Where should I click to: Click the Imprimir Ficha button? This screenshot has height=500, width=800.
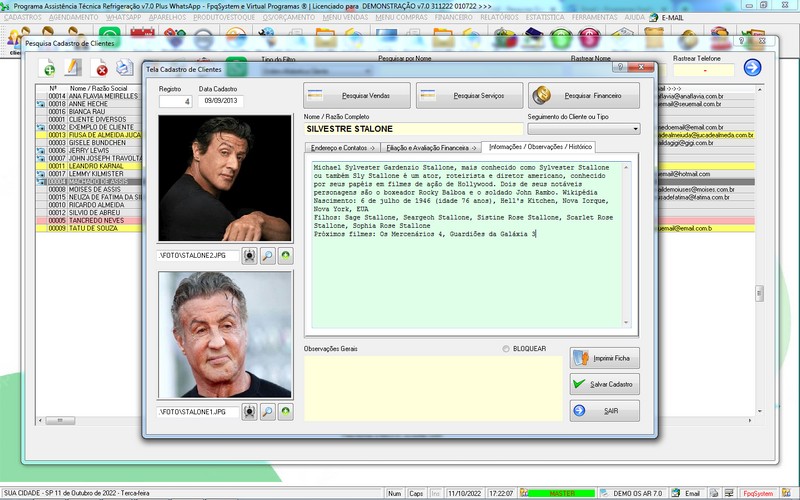604,357
